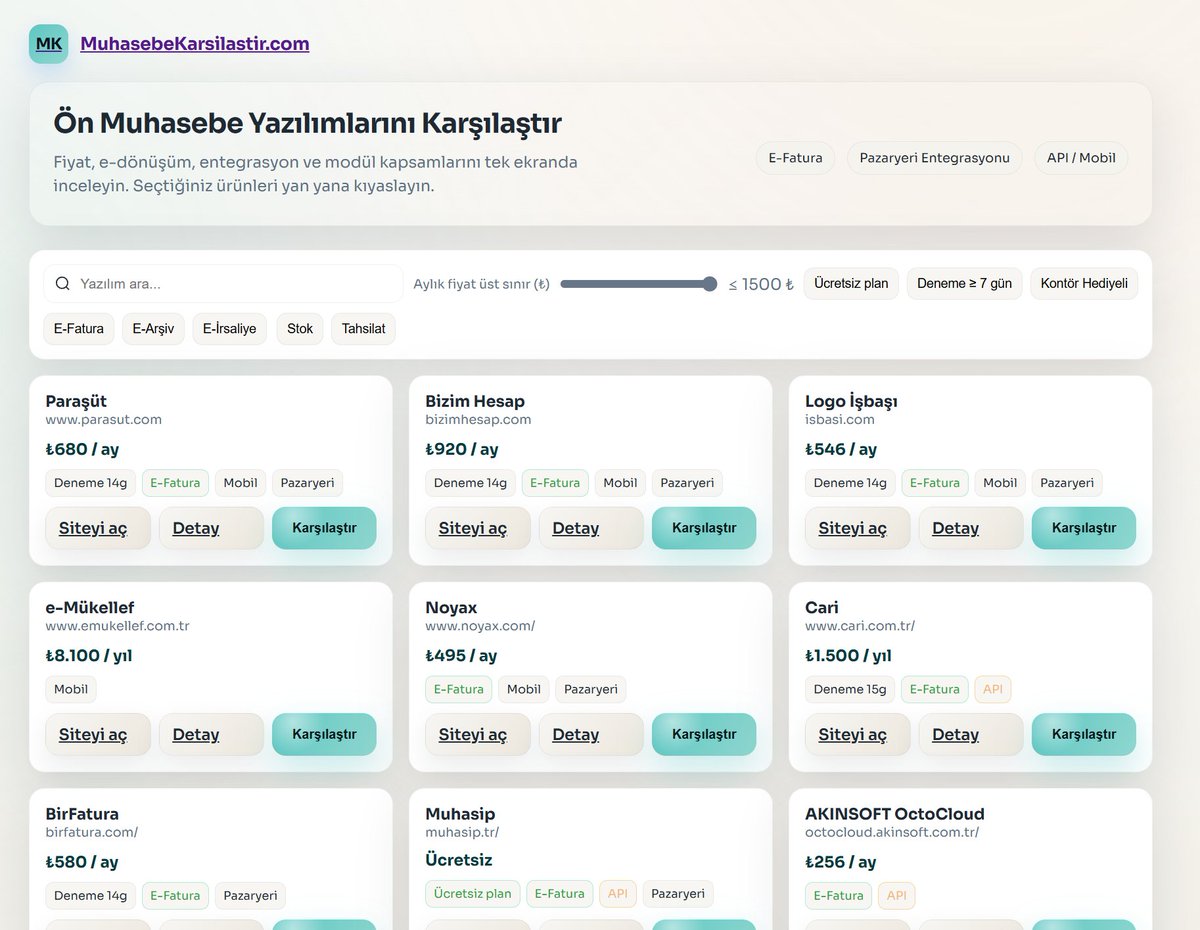
Task: Click Paraşüt's ₺680 / ay price
Action: [82, 449]
